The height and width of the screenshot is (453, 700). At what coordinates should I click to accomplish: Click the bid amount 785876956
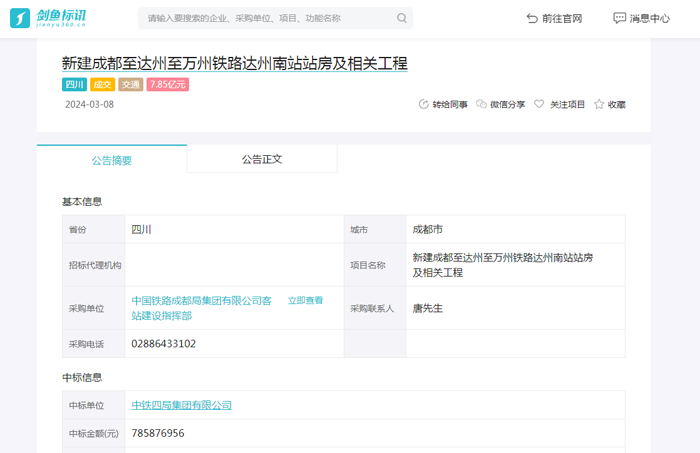pyautogui.click(x=158, y=433)
